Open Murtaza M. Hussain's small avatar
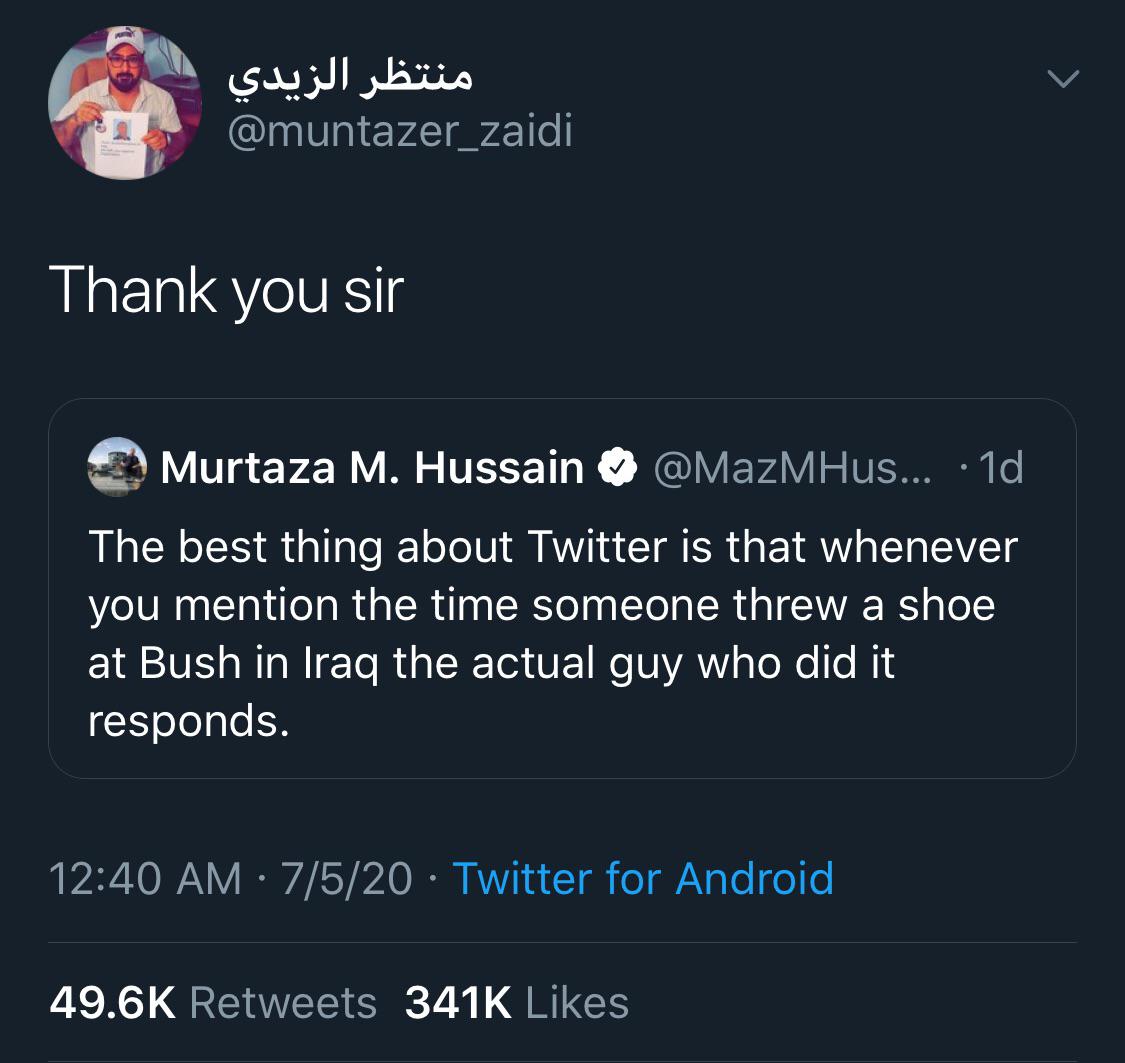Image resolution: width=1125 pixels, height=1063 pixels. point(118,466)
